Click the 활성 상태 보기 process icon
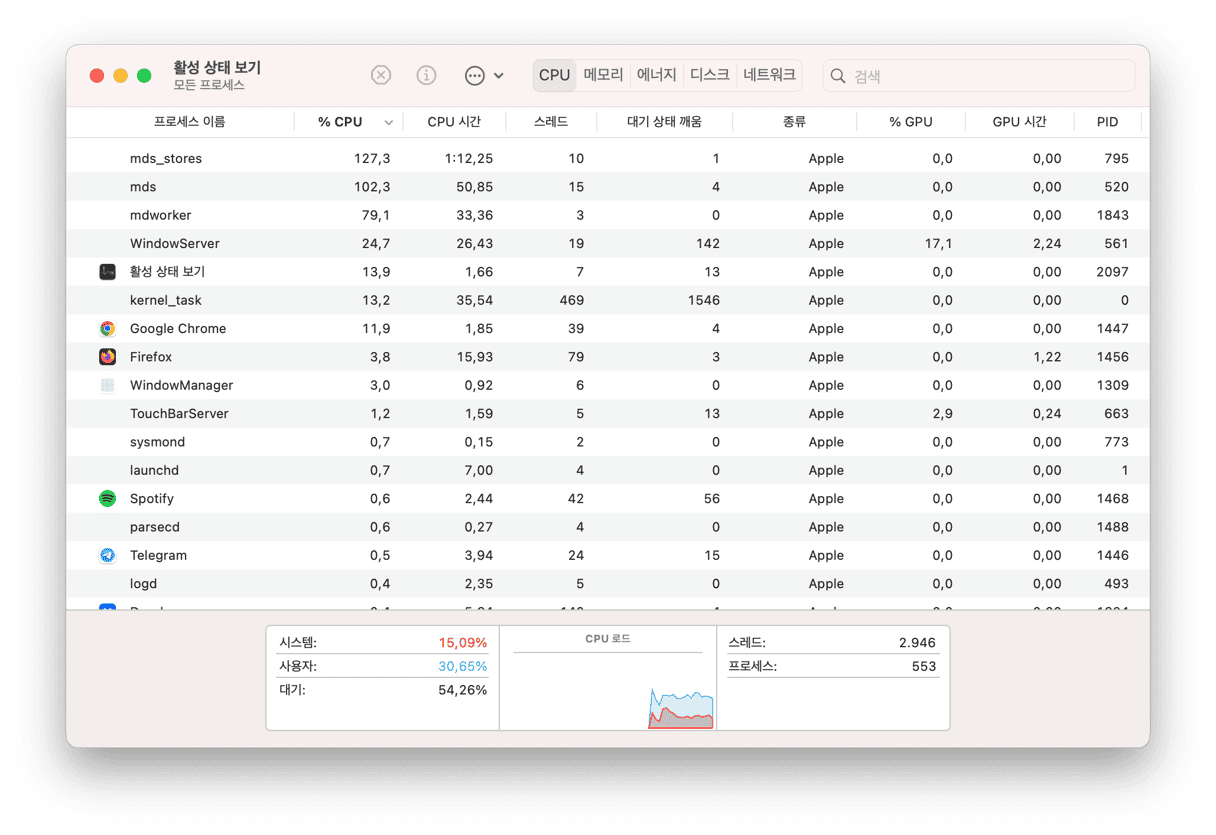Viewport: 1216px width, 835px height. (108, 272)
